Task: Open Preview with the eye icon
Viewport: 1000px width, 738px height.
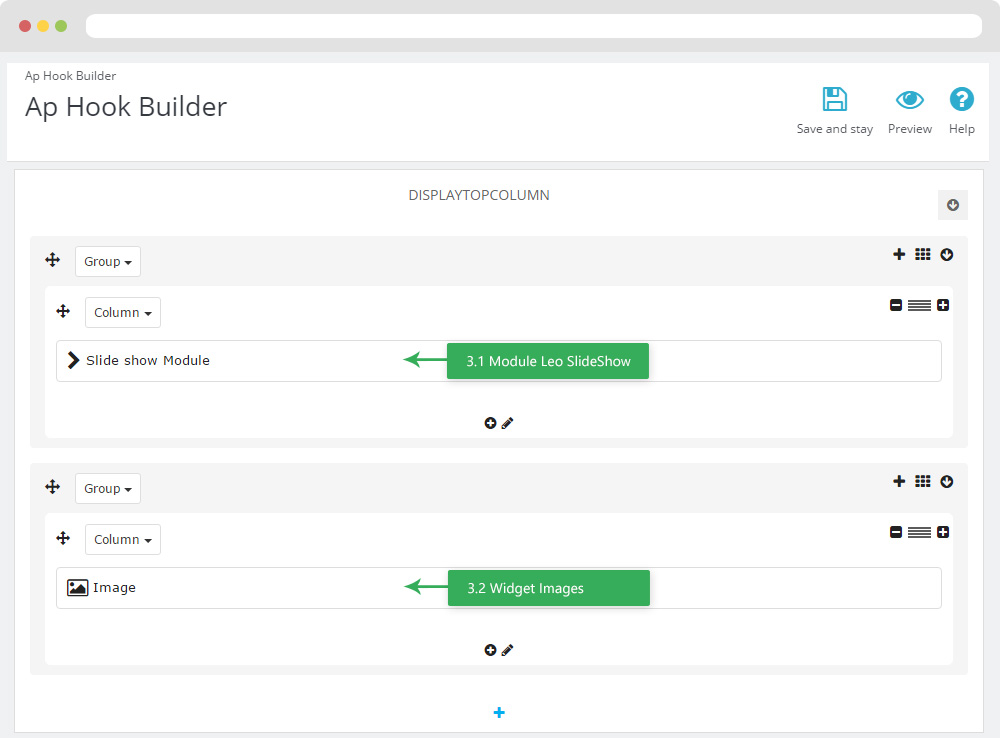Action: (909, 100)
